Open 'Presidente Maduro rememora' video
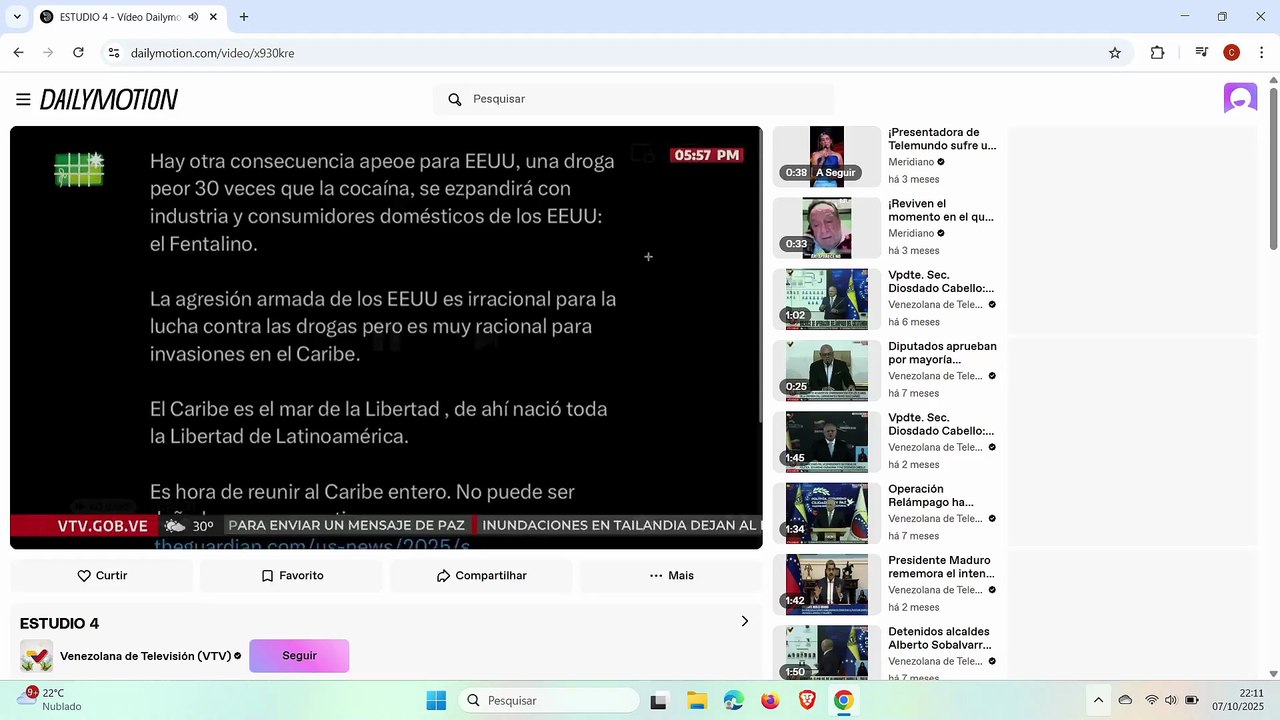 939,567
